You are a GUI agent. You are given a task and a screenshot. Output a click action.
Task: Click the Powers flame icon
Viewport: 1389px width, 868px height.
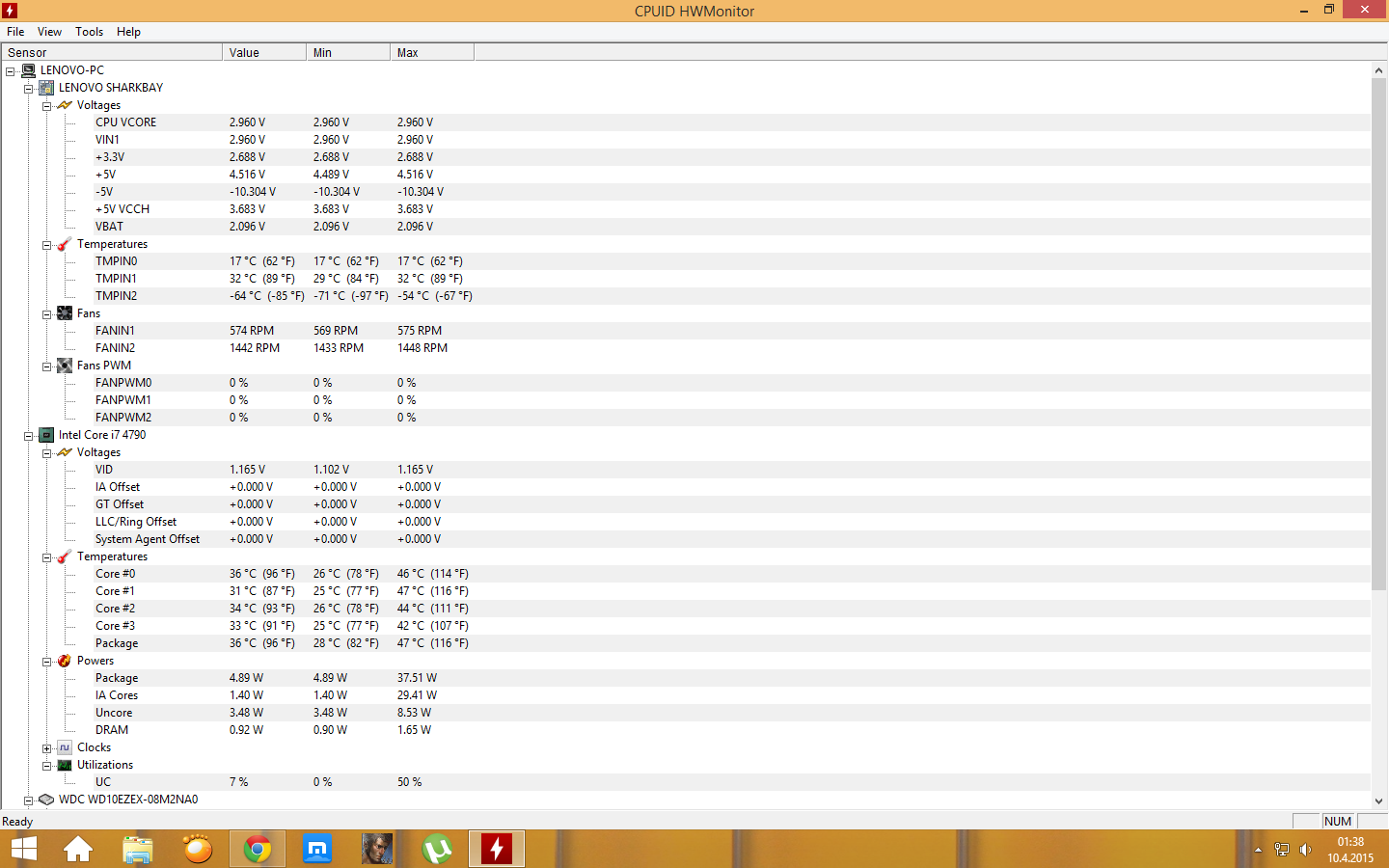pos(65,661)
